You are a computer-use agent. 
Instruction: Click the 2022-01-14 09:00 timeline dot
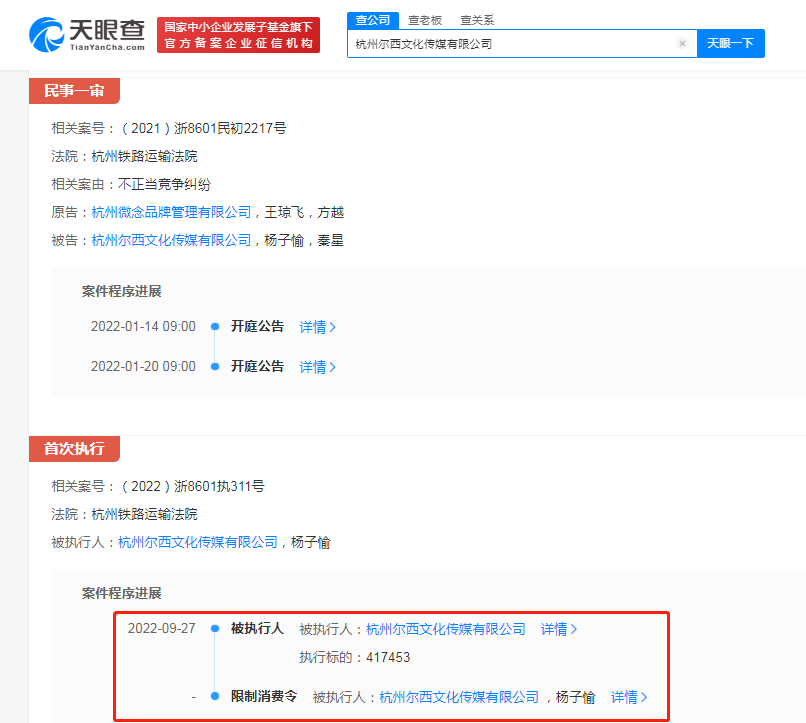(215, 326)
